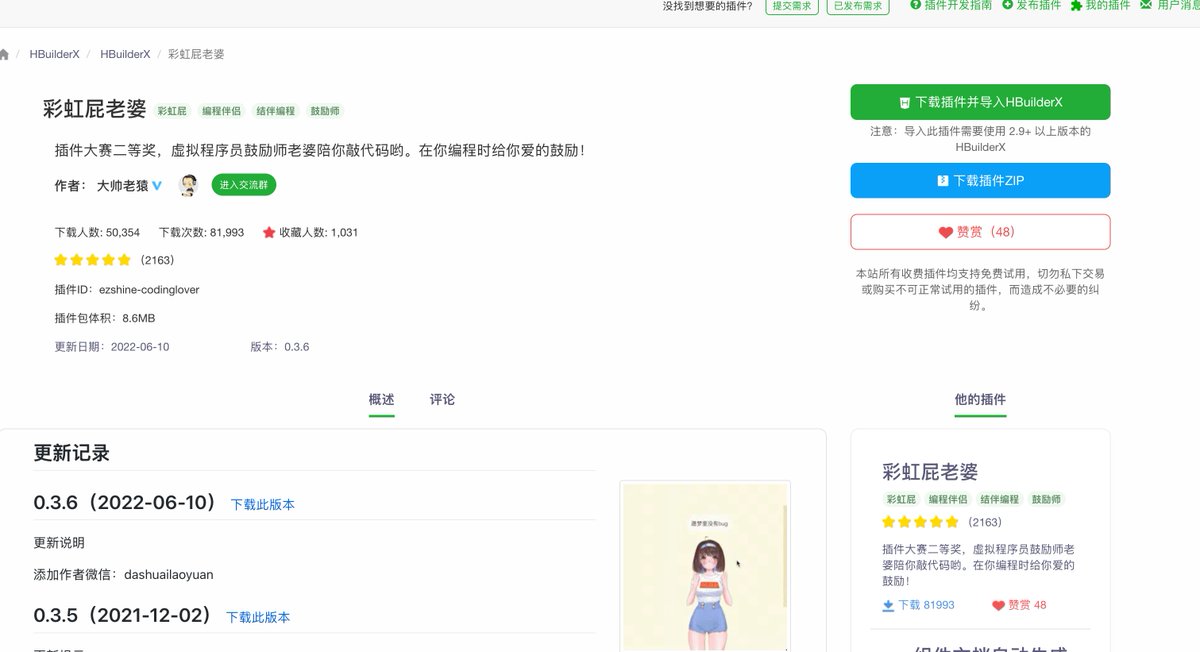Open author 大帅老猿 profile link
The height and width of the screenshot is (652, 1200).
[121, 185]
